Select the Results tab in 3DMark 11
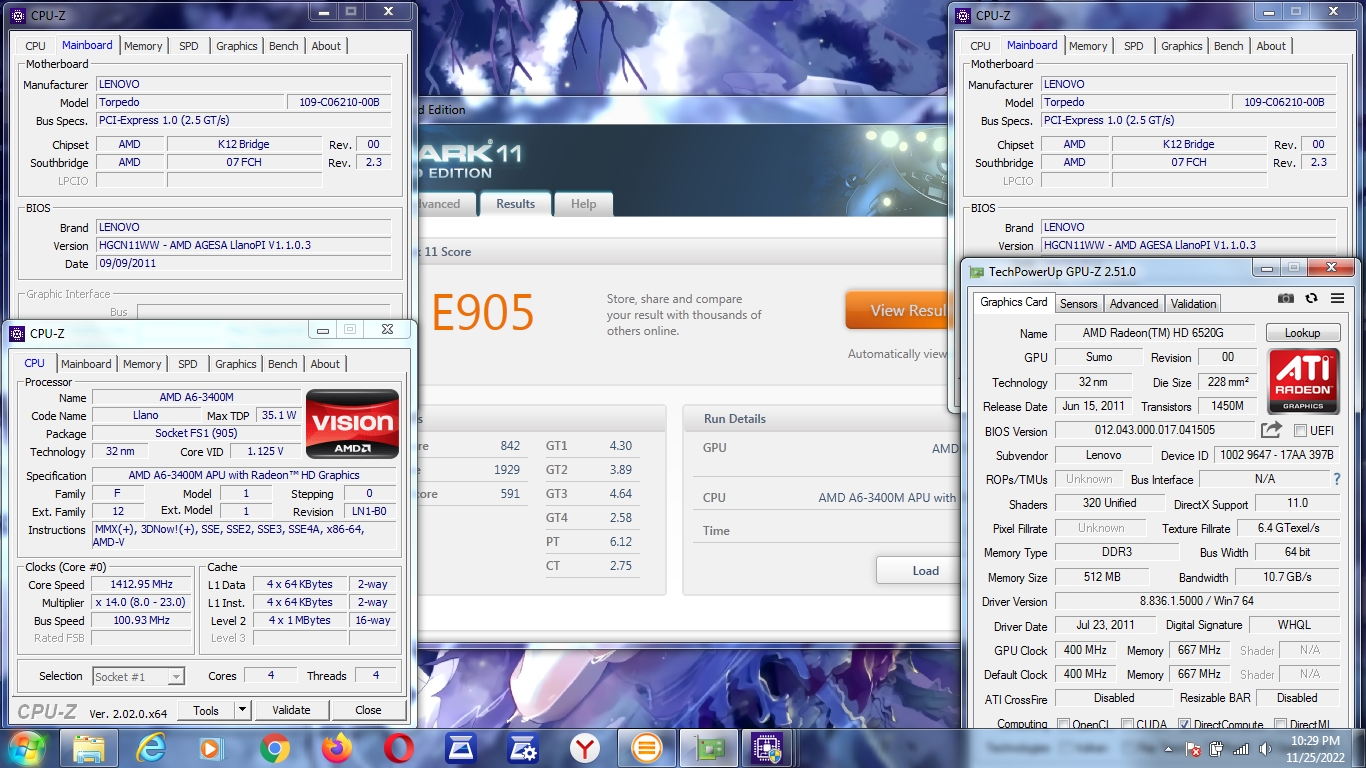Viewport: 1366px width, 768px height. (515, 204)
